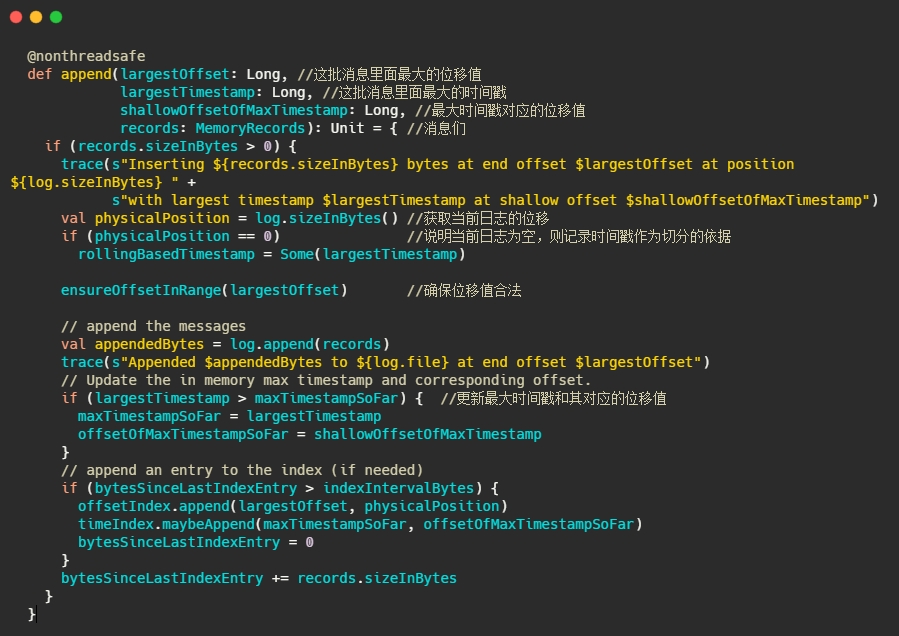The image size is (899, 636).
Task: Click the '// append the messages' comment
Action: [153, 326]
